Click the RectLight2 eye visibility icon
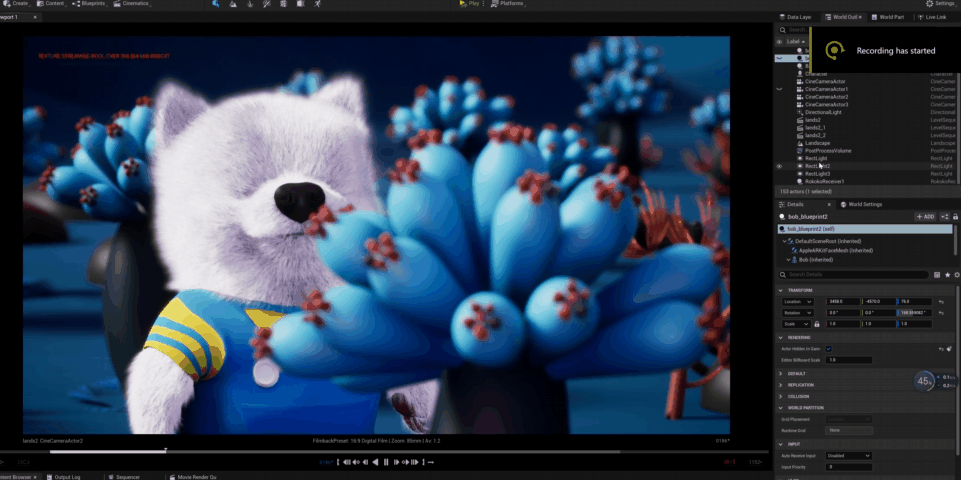Image resolution: width=961 pixels, height=480 pixels. pos(780,166)
